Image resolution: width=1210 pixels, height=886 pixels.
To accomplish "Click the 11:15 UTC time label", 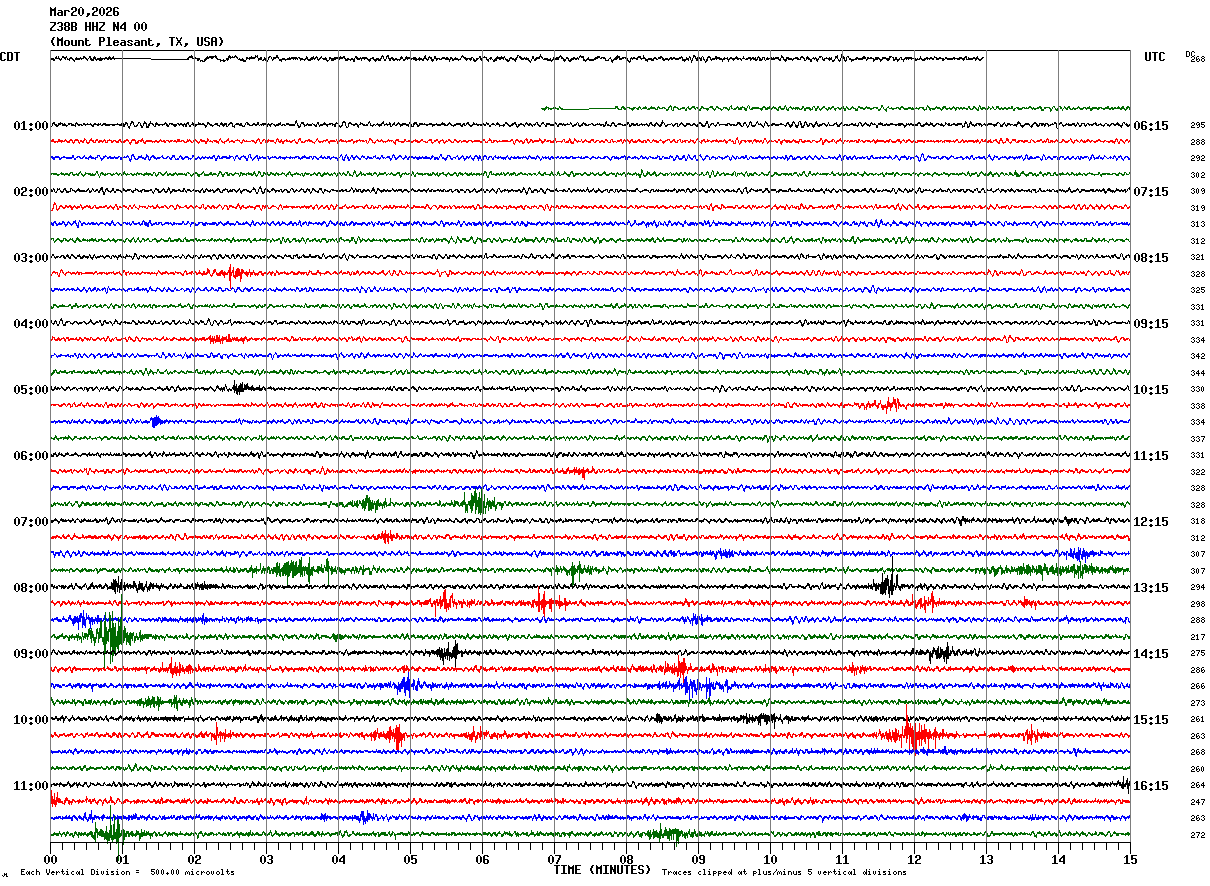I will [1151, 456].
